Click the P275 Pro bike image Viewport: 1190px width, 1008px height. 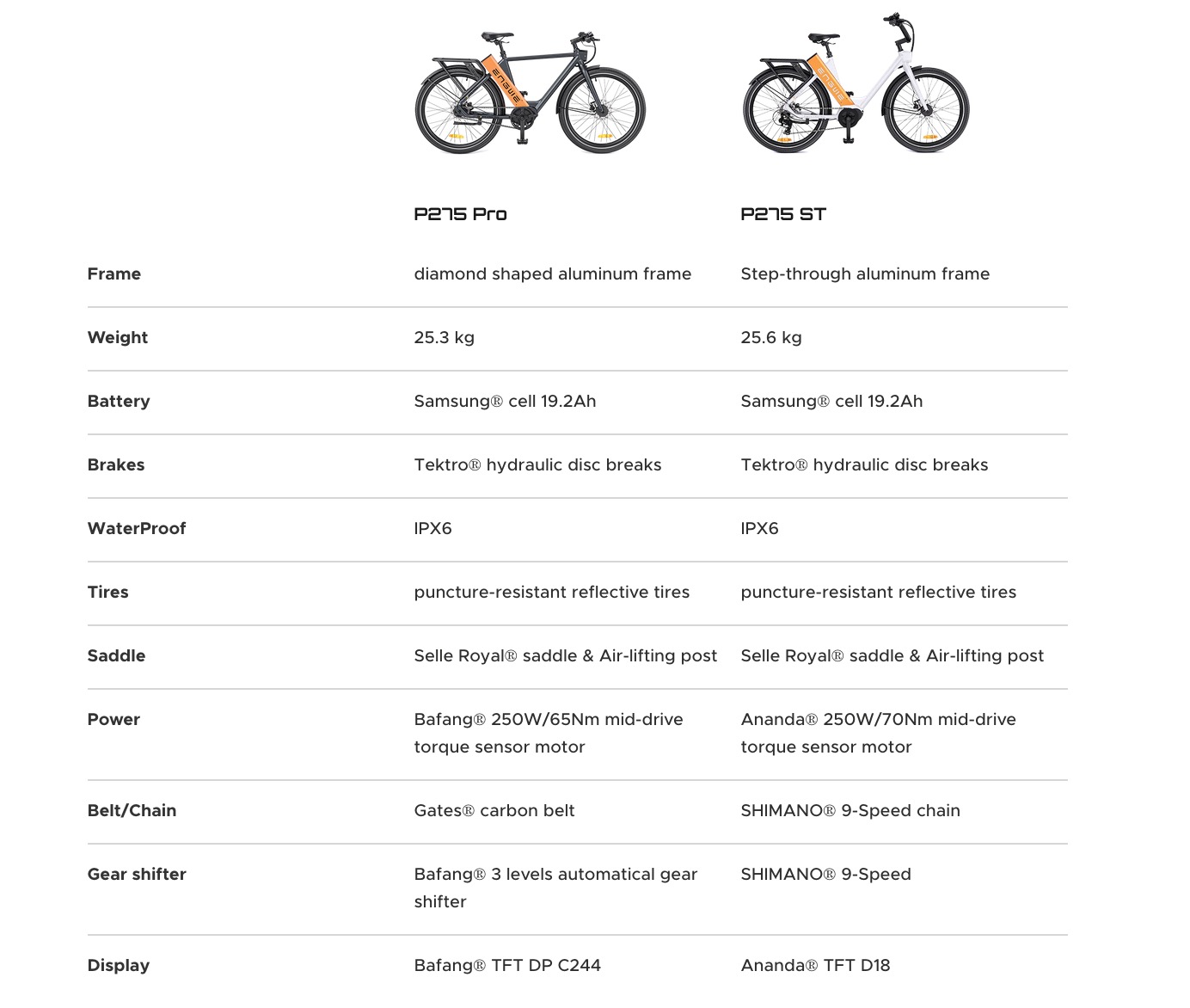(530, 92)
